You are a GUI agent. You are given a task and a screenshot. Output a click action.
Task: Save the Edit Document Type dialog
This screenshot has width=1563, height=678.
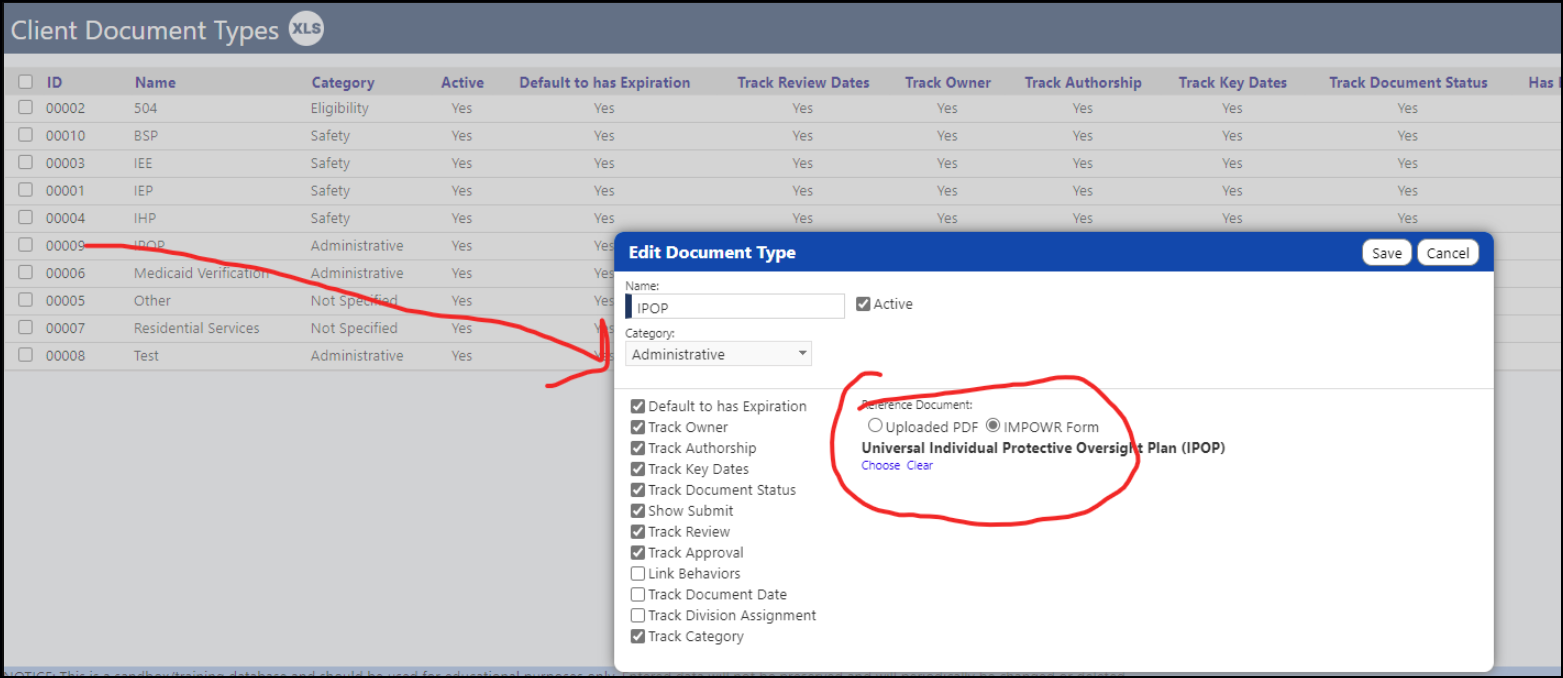pyautogui.click(x=1386, y=253)
